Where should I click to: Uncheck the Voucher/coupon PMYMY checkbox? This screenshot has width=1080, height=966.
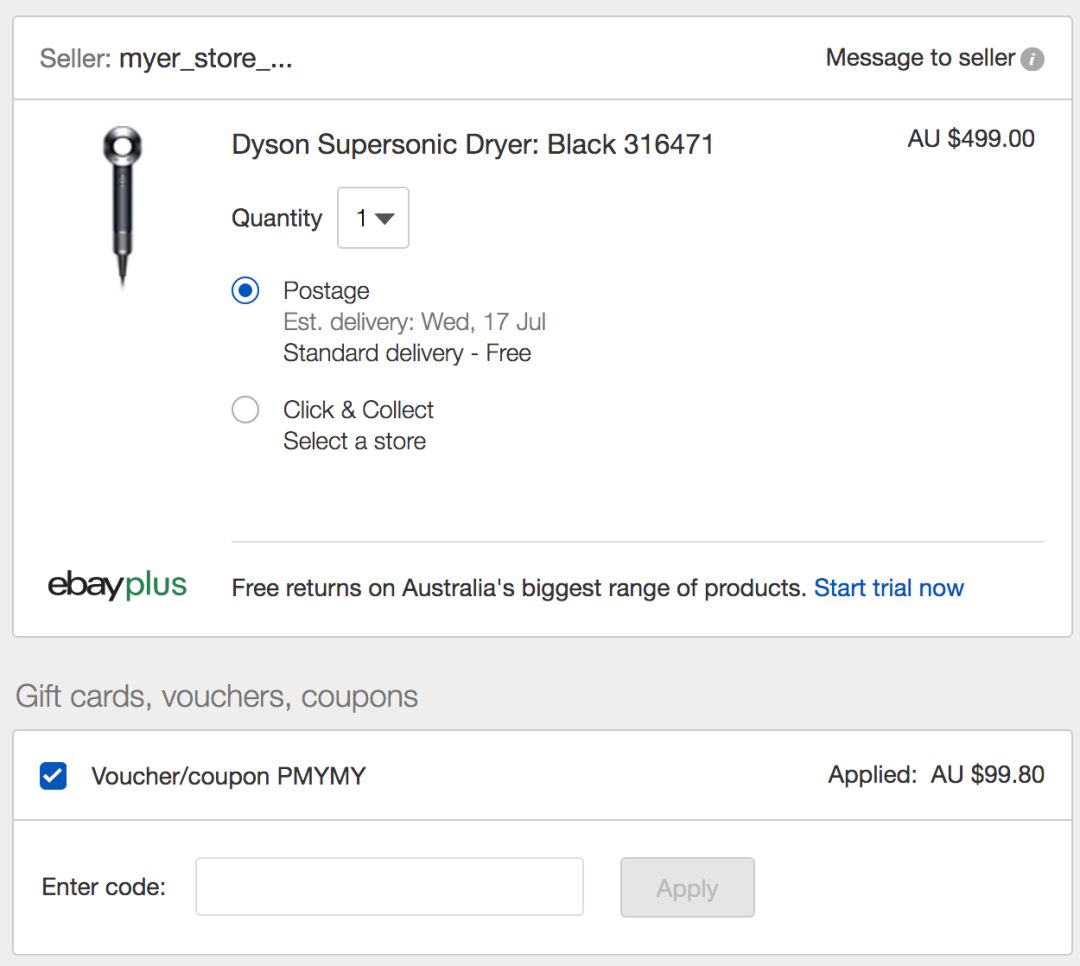pyautogui.click(x=53, y=775)
